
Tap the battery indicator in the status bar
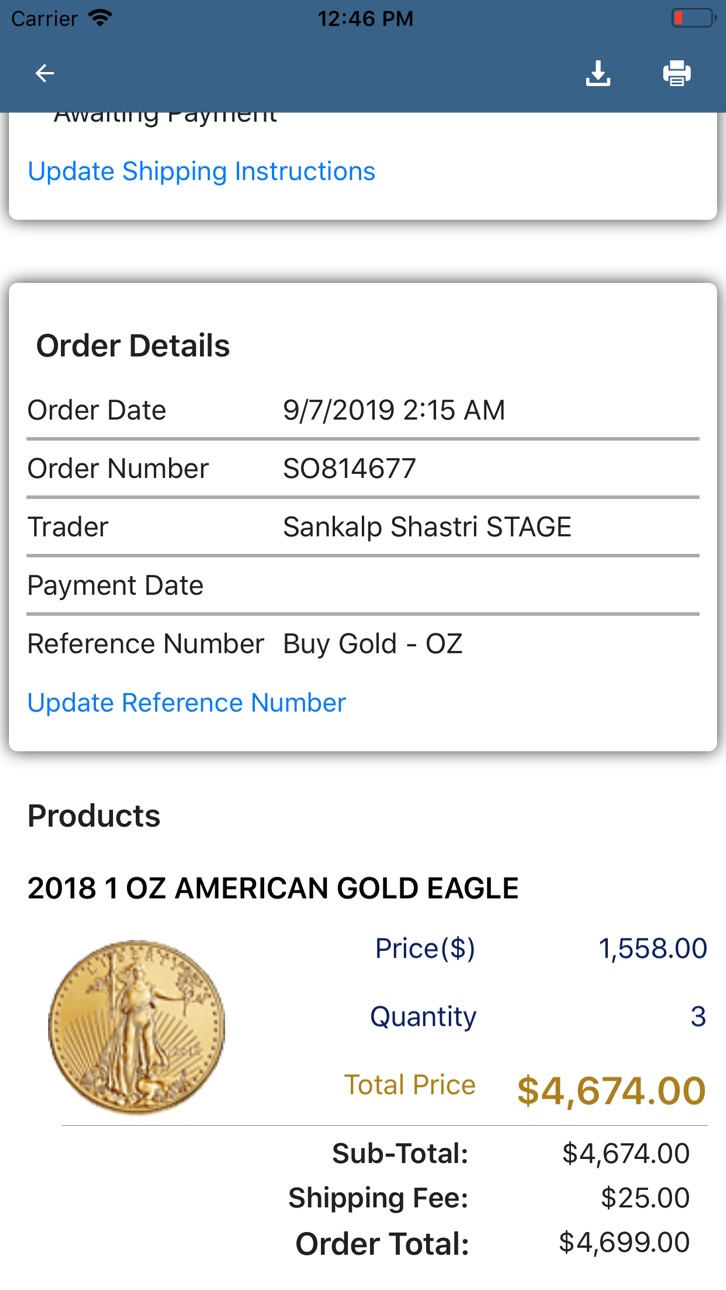coord(691,18)
